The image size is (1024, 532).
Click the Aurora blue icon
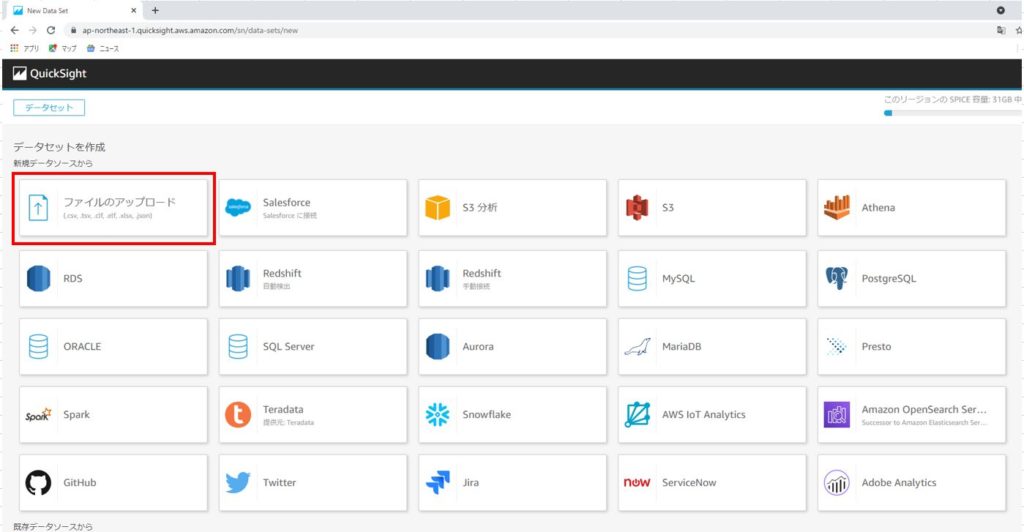point(438,347)
